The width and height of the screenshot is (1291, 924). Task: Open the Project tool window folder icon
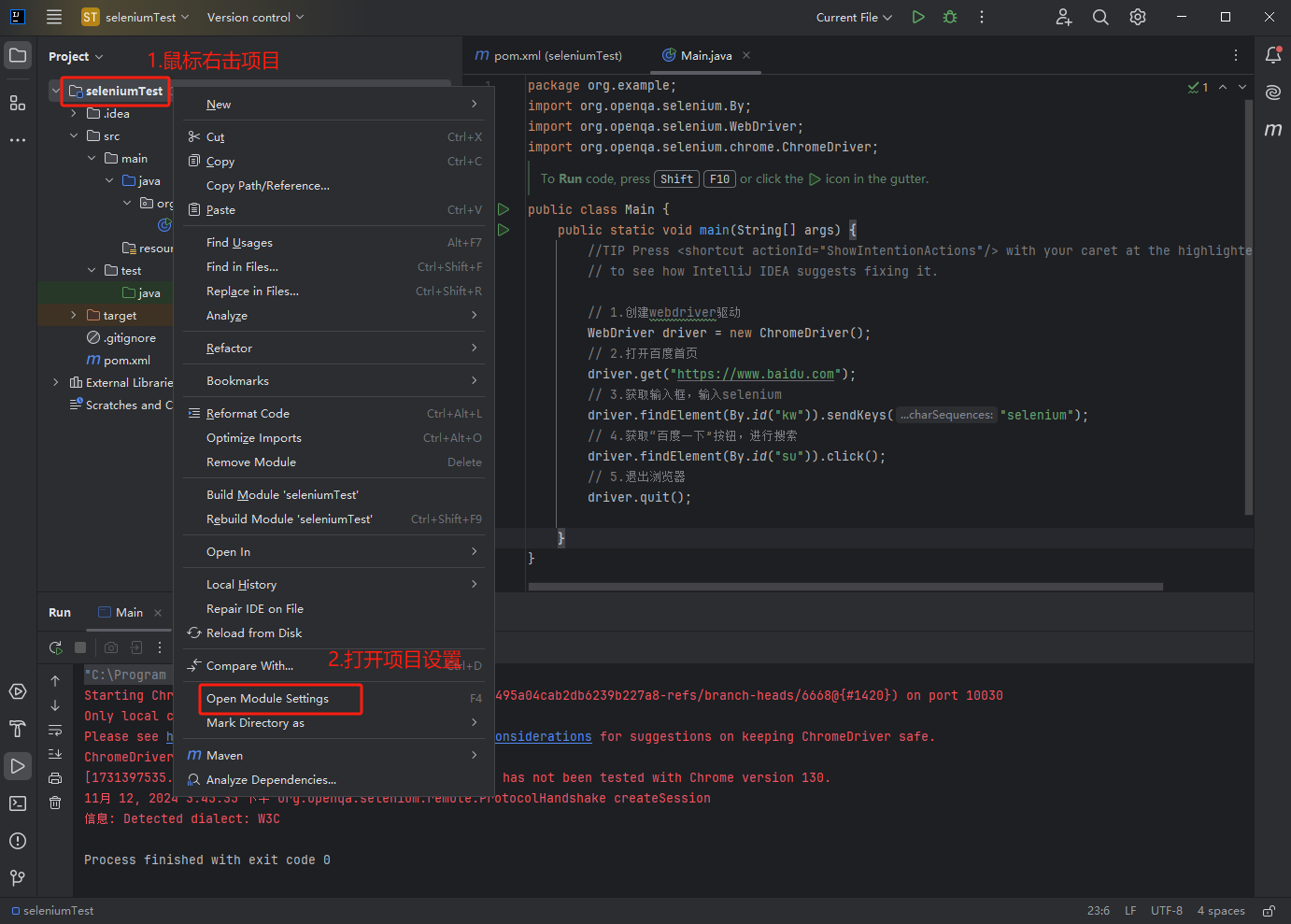tap(18, 56)
